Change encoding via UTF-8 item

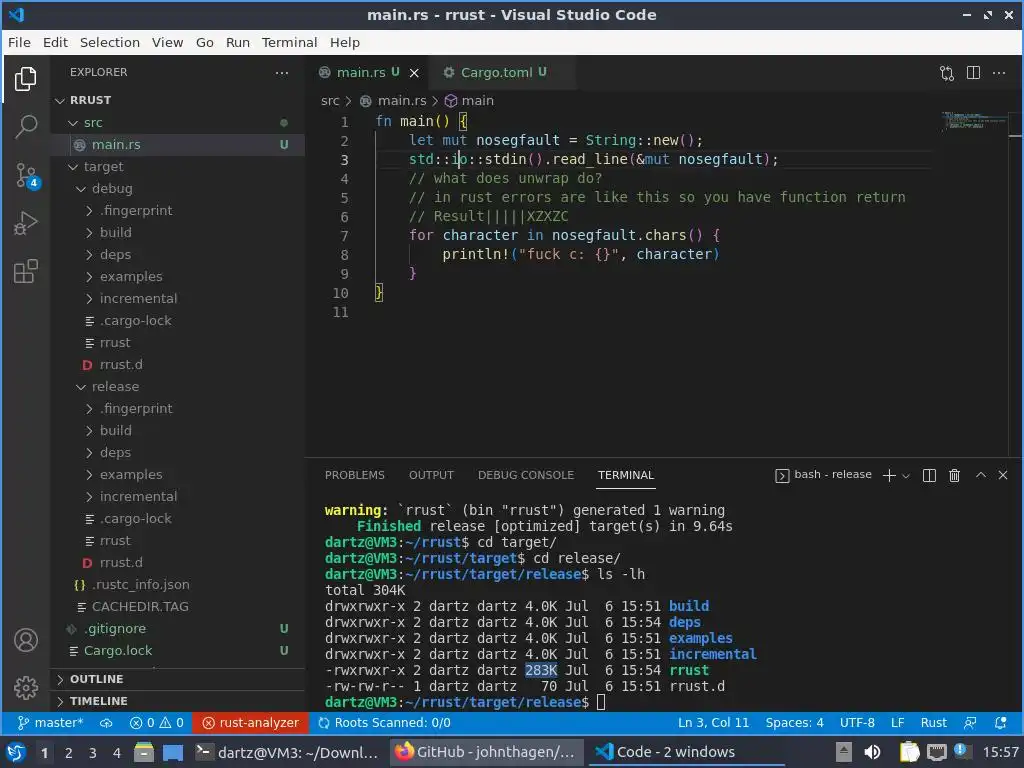click(x=857, y=723)
